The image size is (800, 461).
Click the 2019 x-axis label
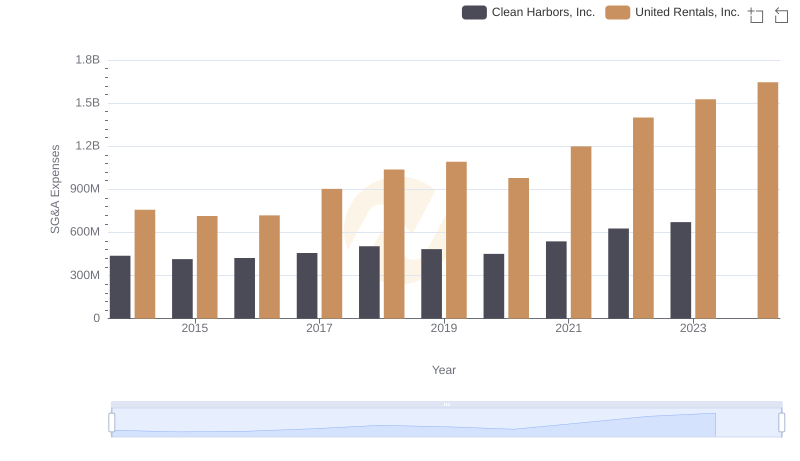(x=443, y=328)
